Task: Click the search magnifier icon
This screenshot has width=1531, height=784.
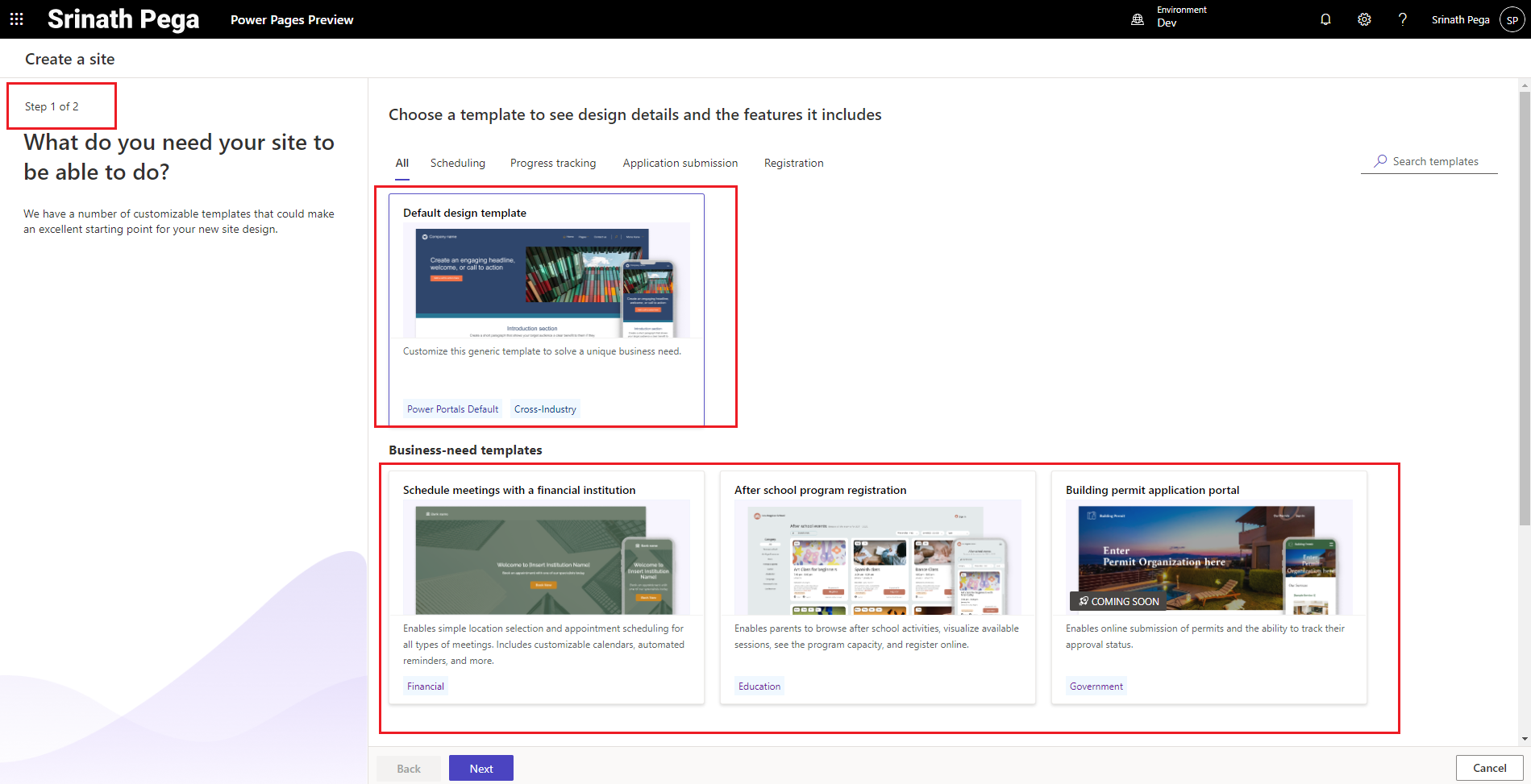Action: (x=1380, y=161)
